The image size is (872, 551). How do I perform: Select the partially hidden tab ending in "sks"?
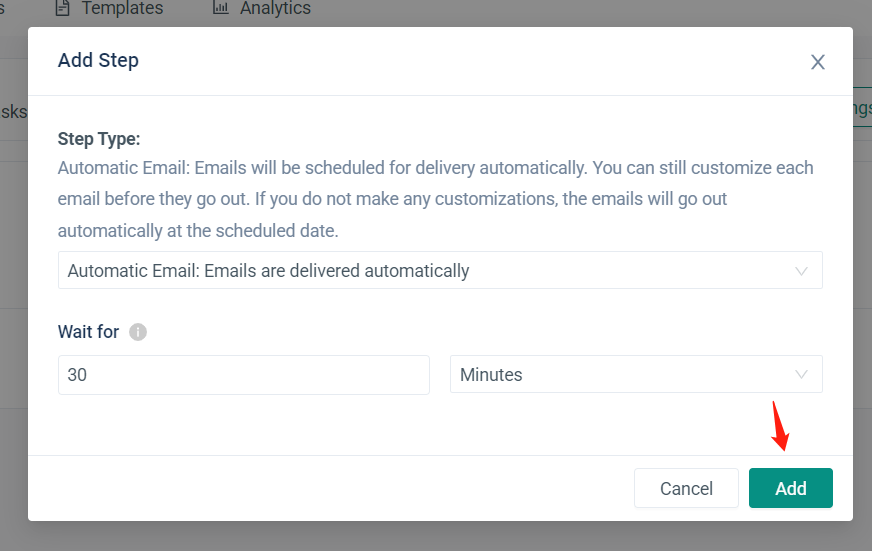pos(13,112)
